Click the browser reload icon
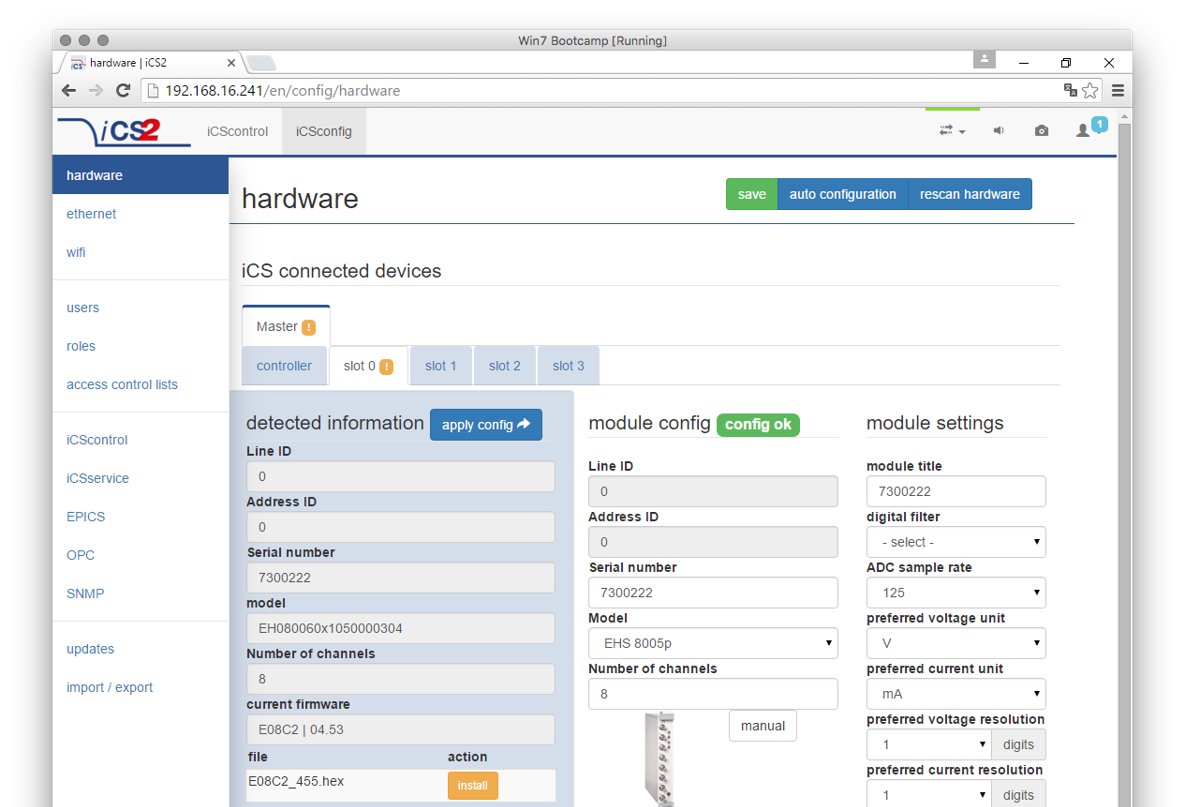1185x807 pixels. click(123, 90)
